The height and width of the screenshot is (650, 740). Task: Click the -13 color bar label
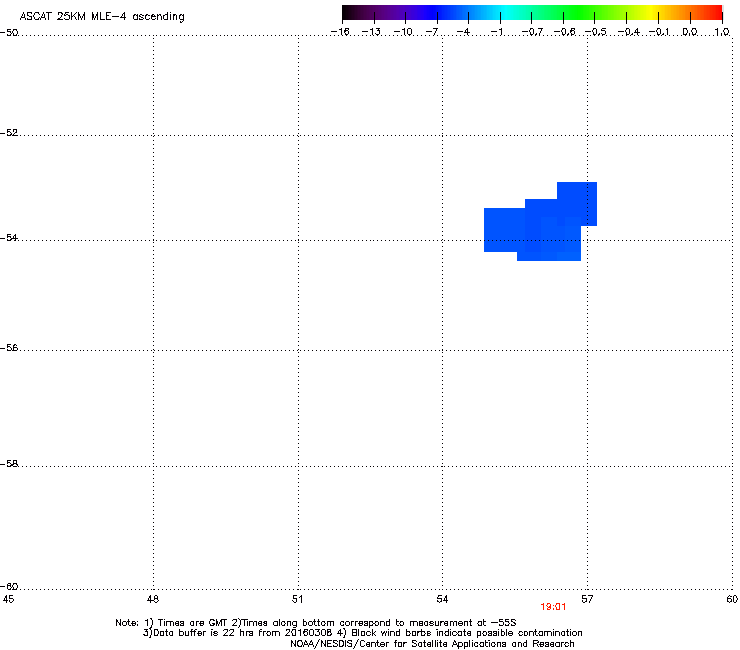[x=371, y=32]
